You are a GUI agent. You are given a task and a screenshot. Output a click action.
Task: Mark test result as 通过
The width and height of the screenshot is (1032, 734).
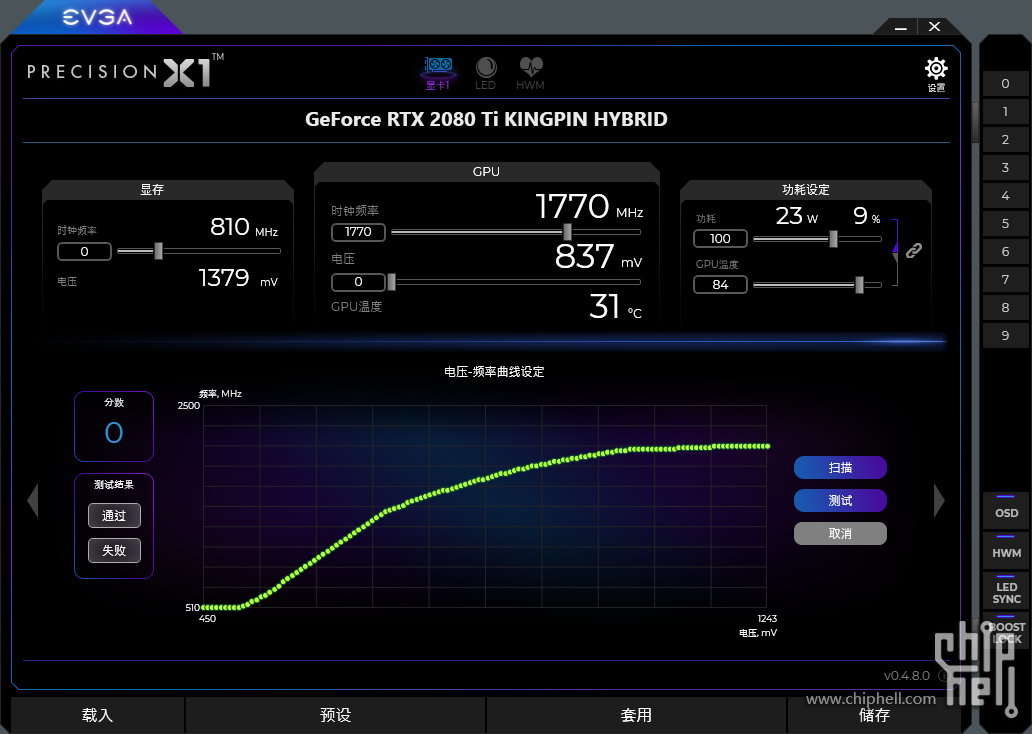coord(114,515)
